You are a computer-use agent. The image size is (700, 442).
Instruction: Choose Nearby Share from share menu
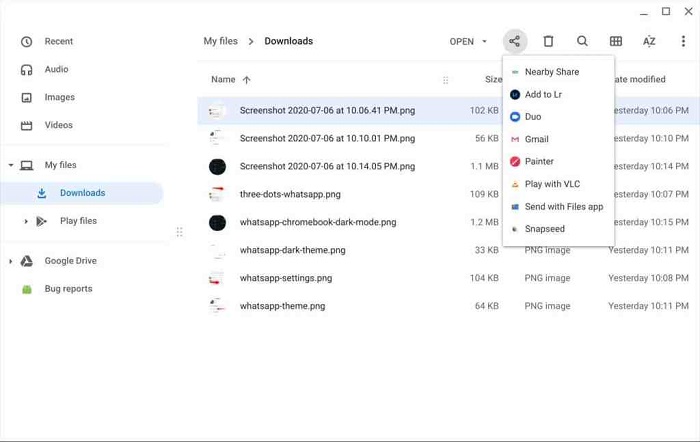[552, 72]
